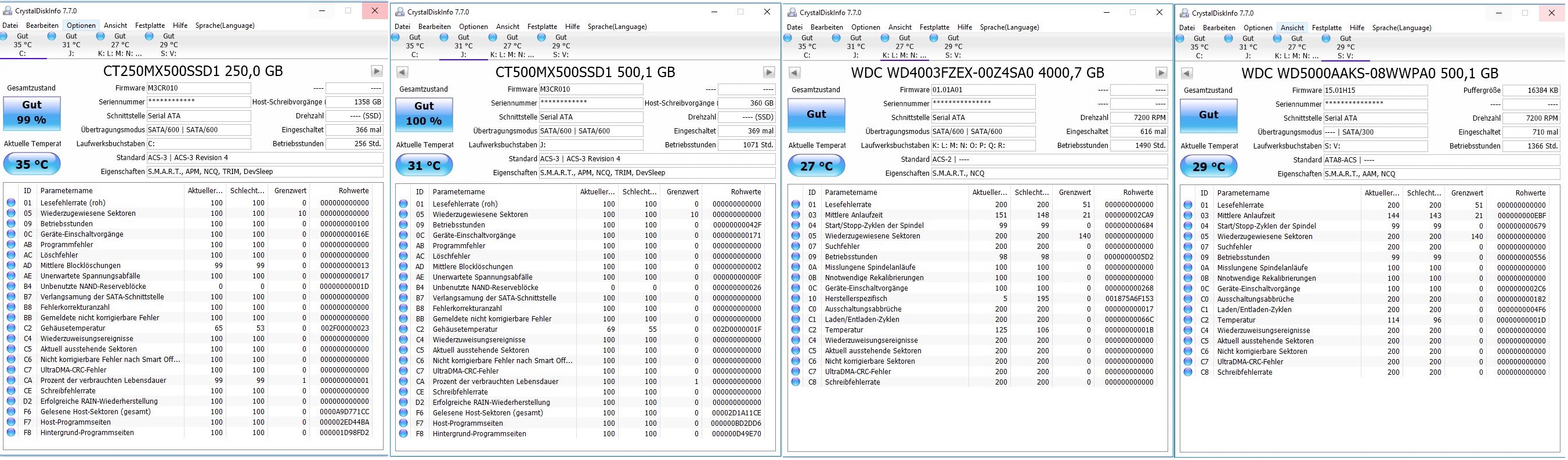Click Übertragungsmodus field ---- | SATA/300
This screenshot has width=1568, height=460.
click(1376, 132)
